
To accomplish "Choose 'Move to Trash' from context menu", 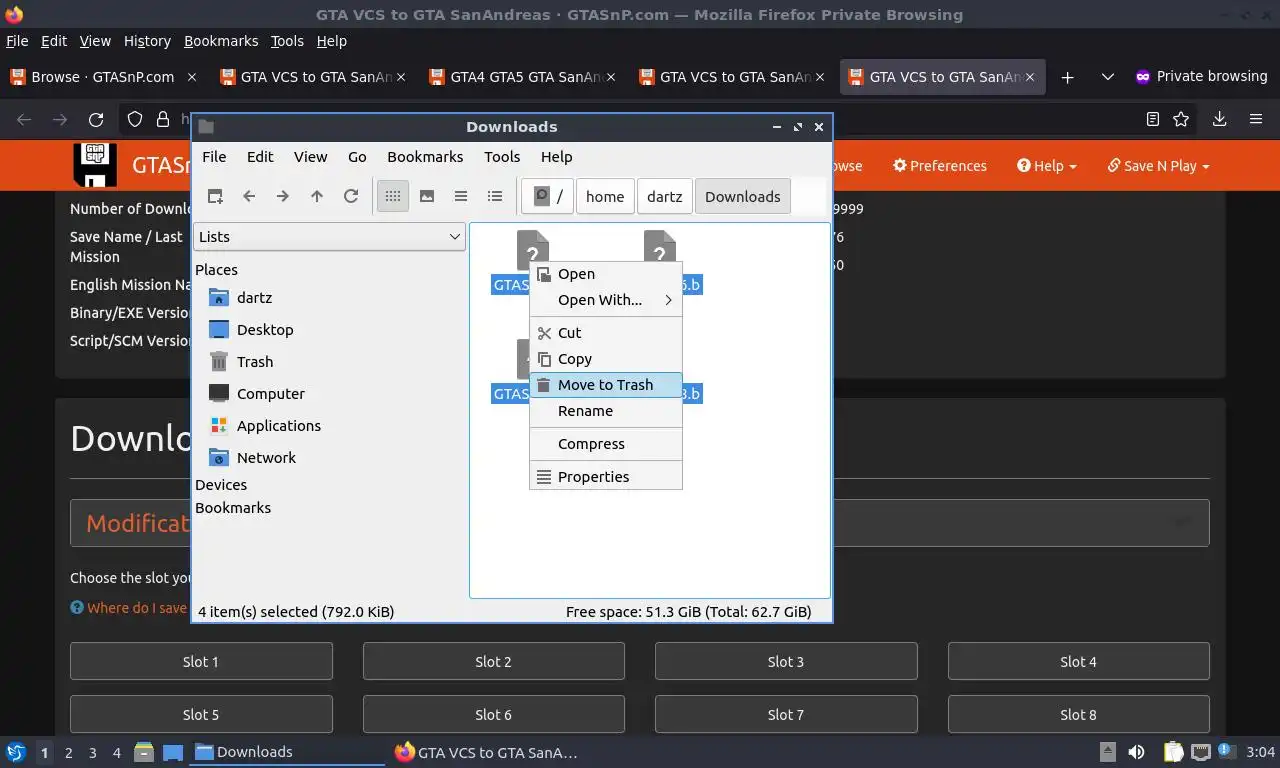I will (606, 385).
